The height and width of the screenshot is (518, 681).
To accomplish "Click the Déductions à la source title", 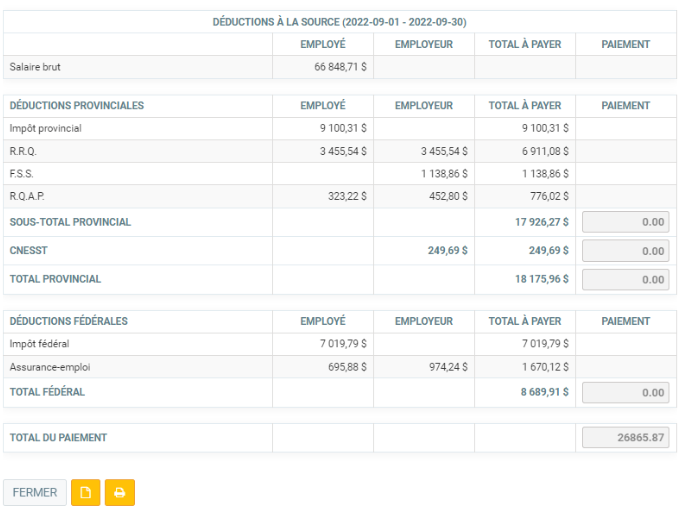I will (x=340, y=22).
